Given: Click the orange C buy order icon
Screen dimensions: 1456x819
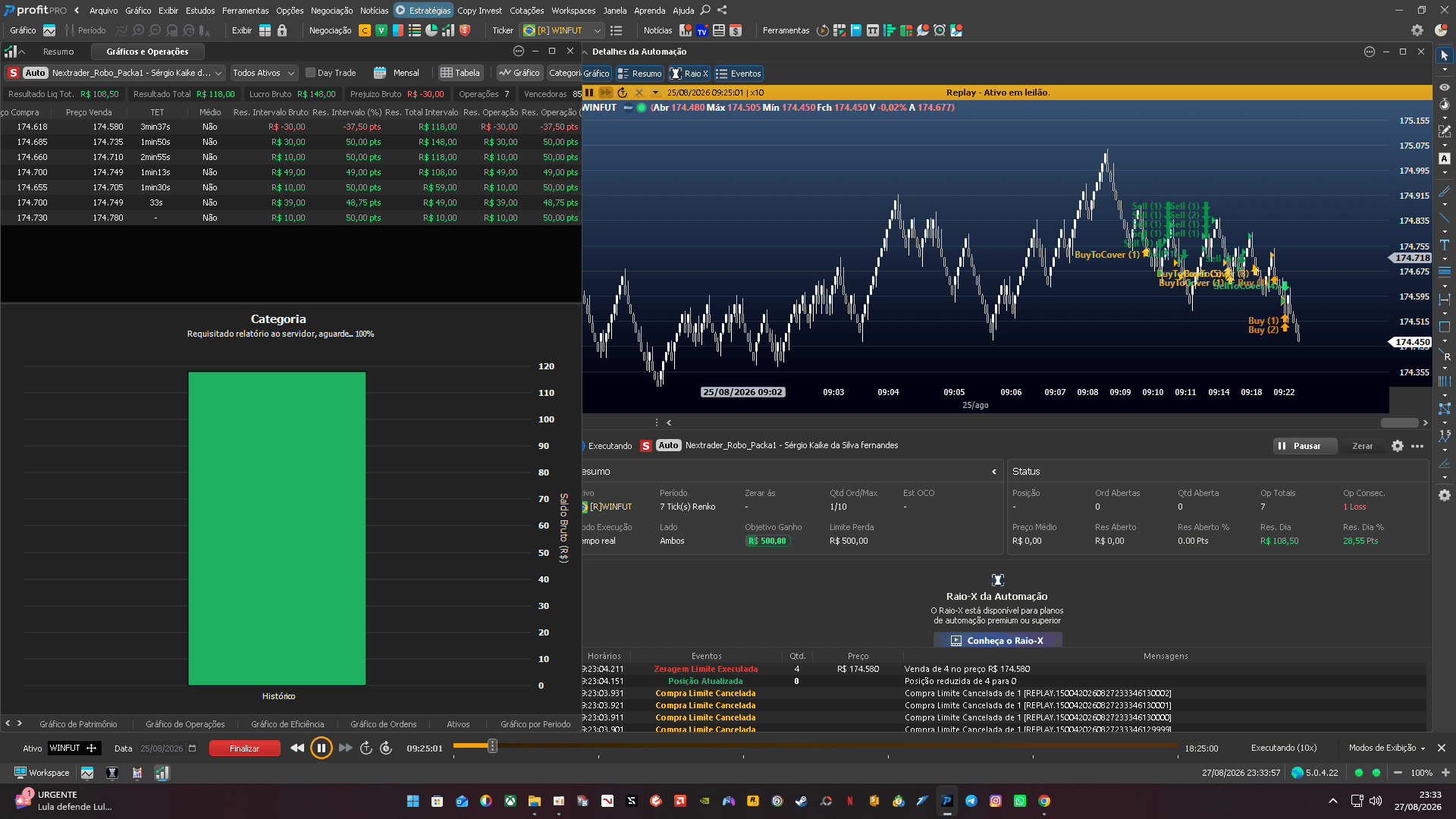Looking at the screenshot, I should [365, 30].
